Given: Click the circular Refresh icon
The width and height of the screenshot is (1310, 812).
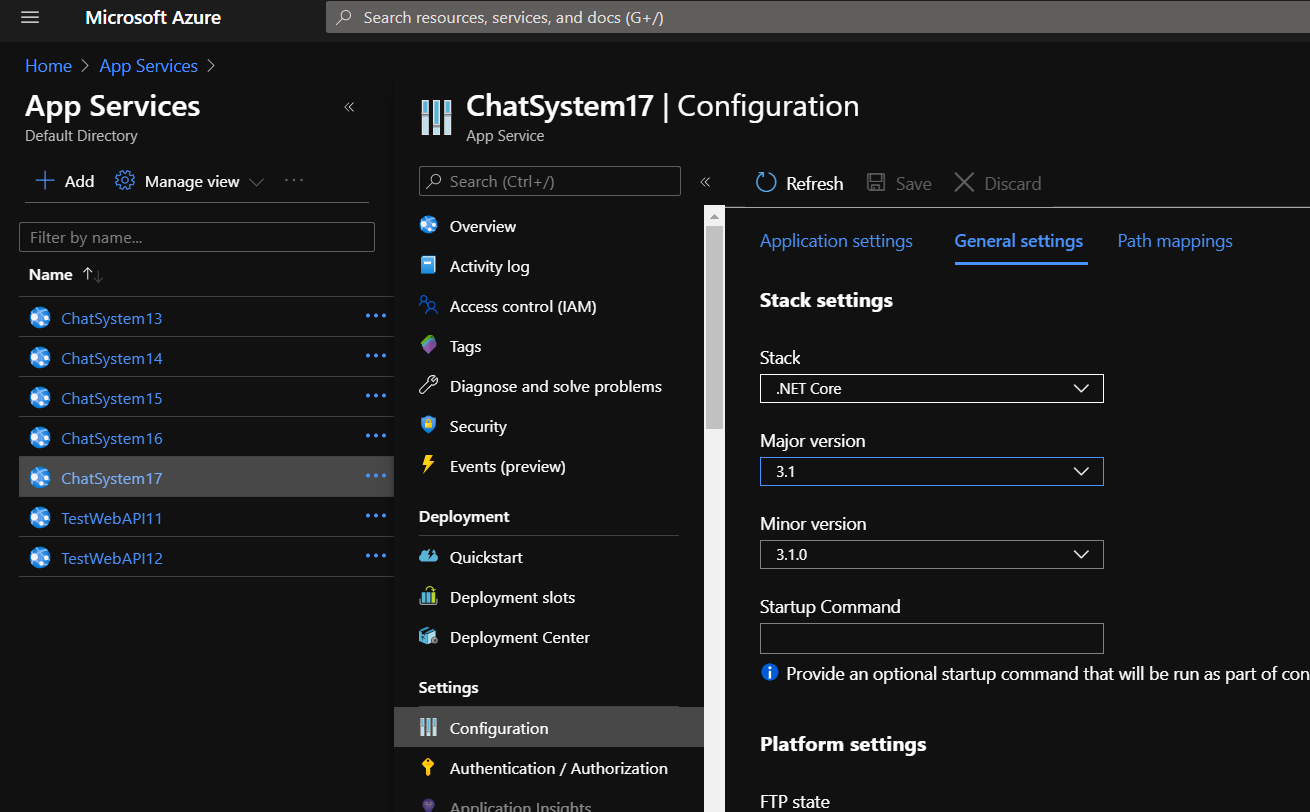Looking at the screenshot, I should (766, 182).
